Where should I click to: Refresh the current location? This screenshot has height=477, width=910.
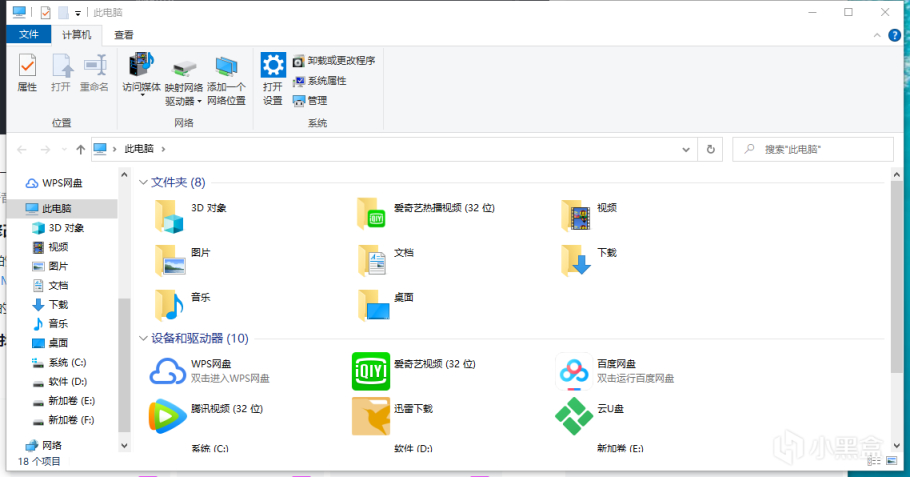point(710,150)
